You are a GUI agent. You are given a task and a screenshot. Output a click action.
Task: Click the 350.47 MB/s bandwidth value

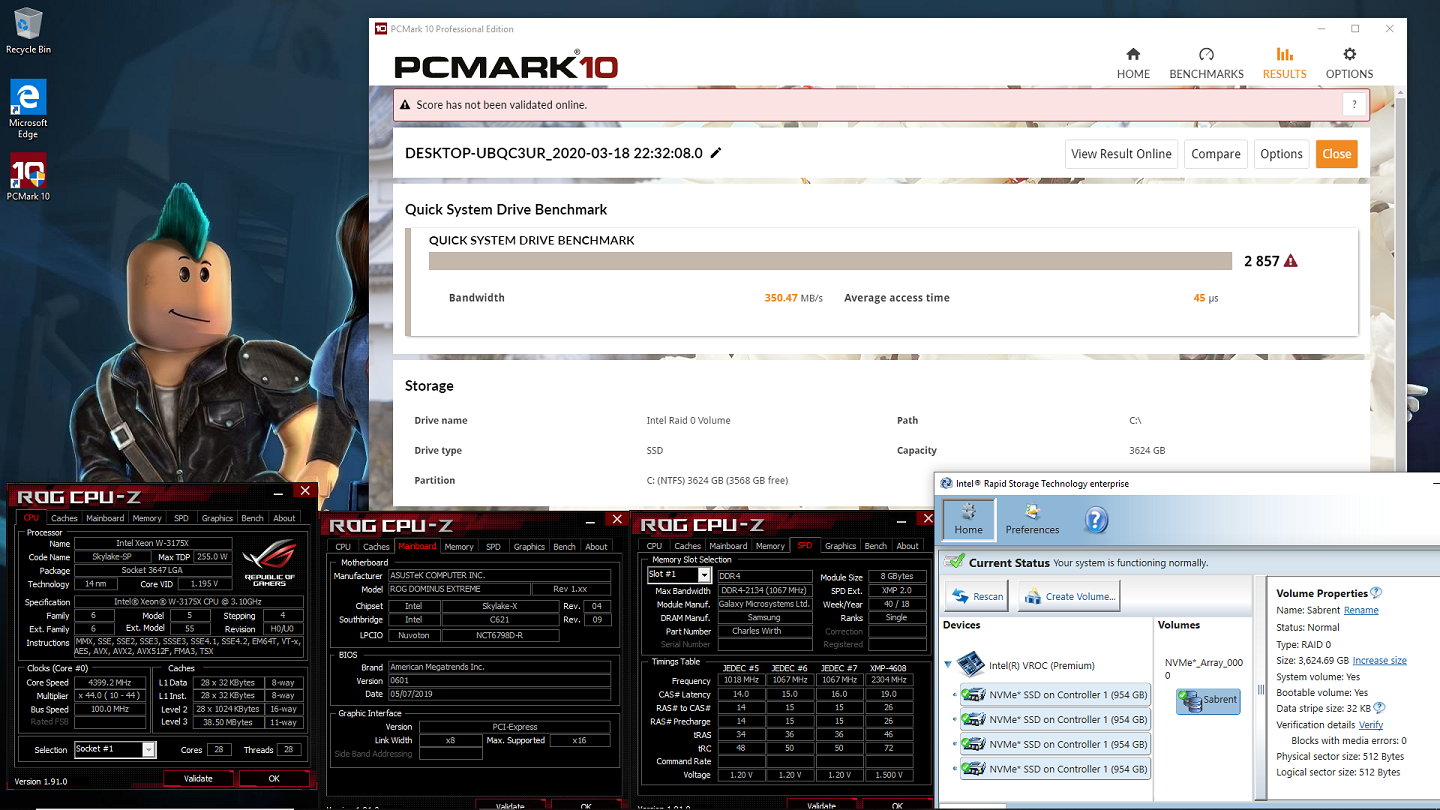[x=793, y=298]
